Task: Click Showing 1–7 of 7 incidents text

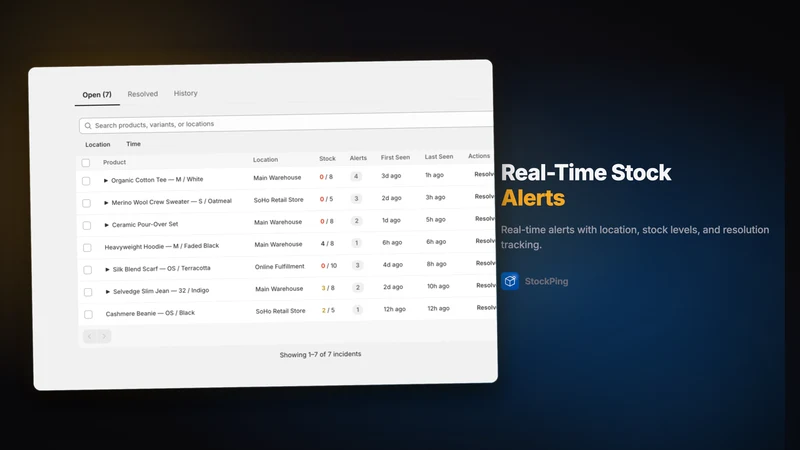Action: pyautogui.click(x=320, y=354)
